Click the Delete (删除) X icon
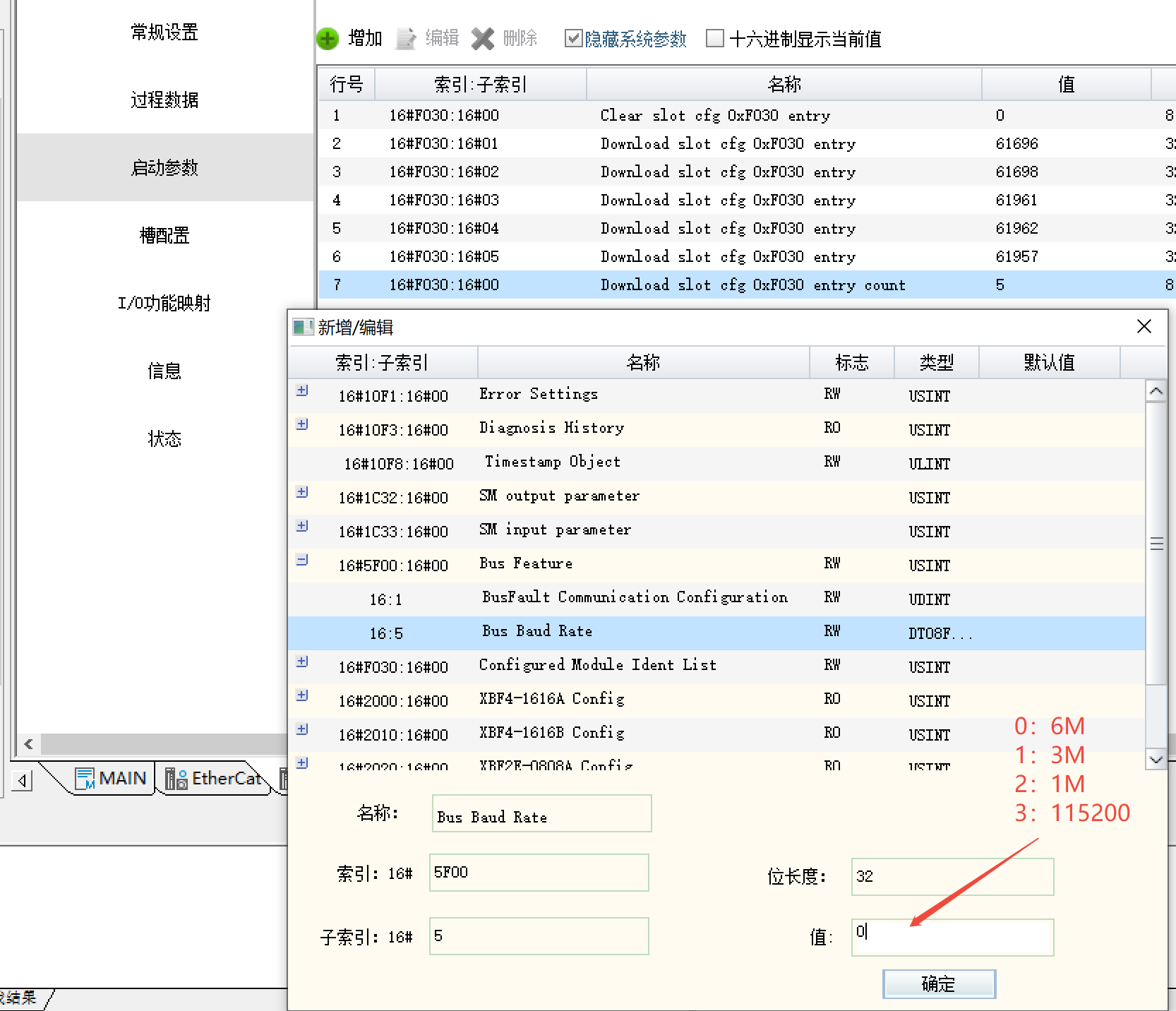 coord(483,39)
